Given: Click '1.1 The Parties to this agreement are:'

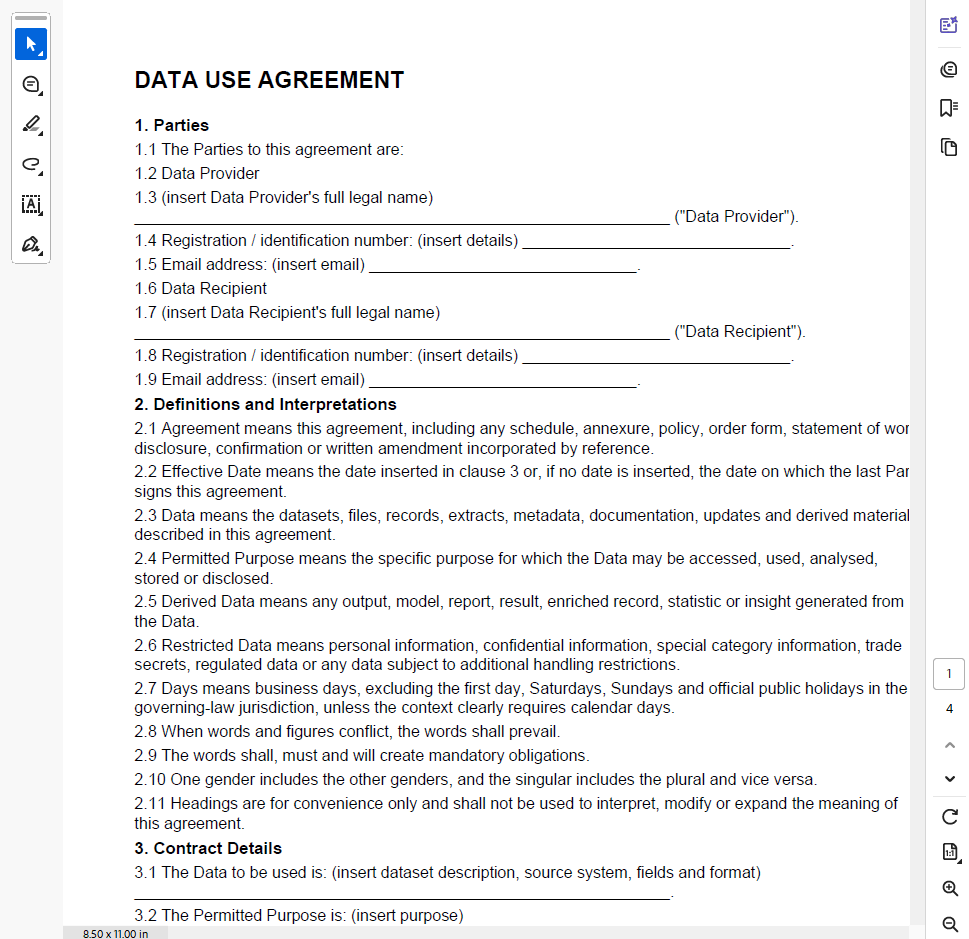Looking at the screenshot, I should tap(269, 149).
